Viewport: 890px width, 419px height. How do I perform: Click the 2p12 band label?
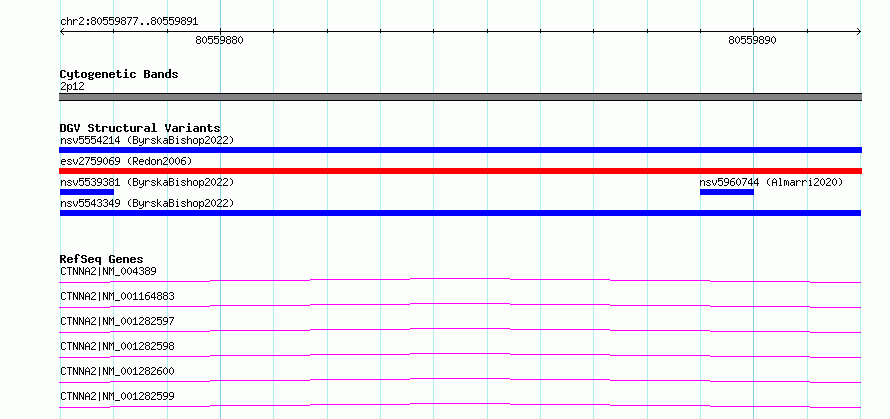(72, 87)
